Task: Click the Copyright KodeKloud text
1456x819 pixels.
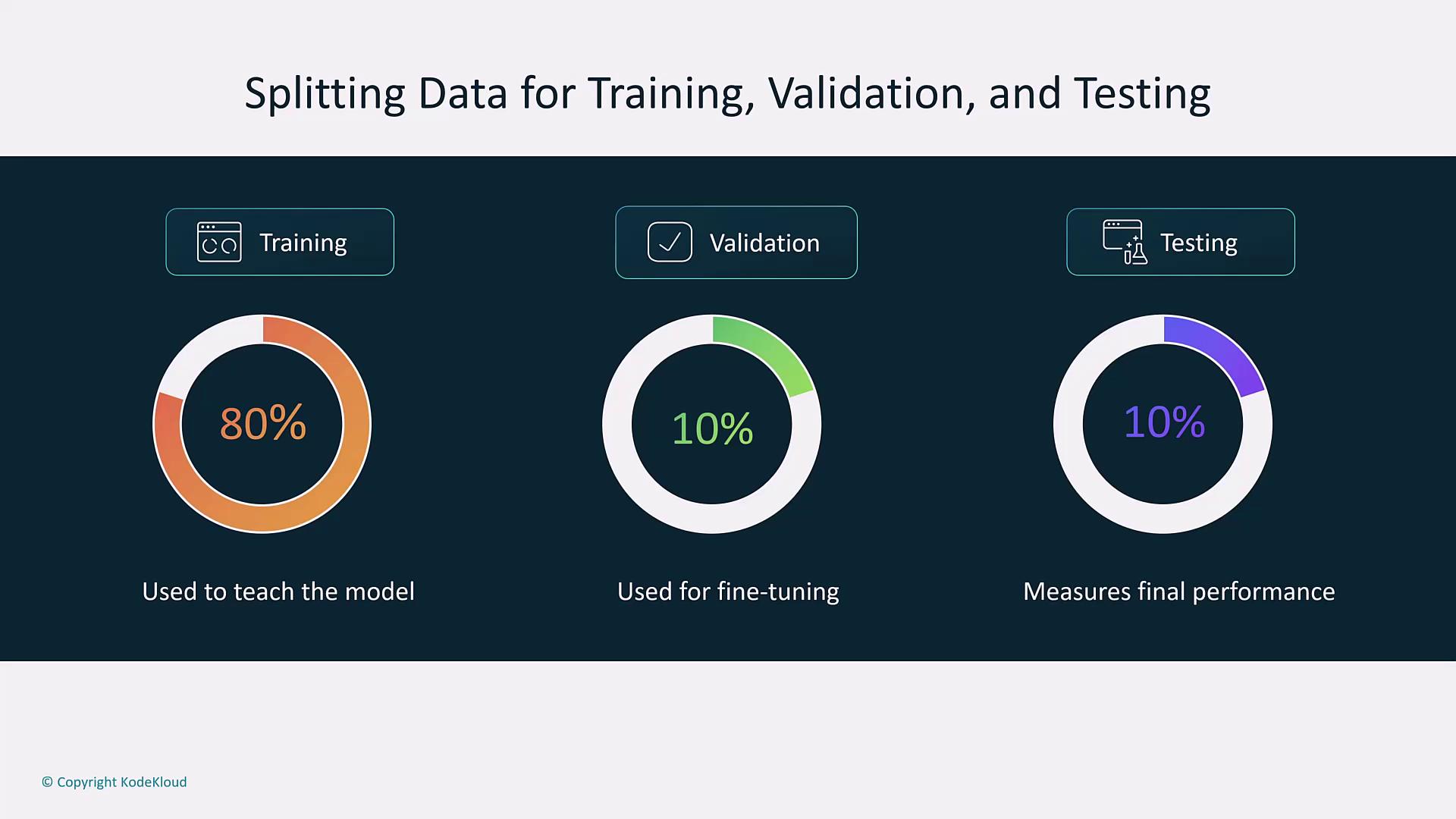Action: pos(115,782)
